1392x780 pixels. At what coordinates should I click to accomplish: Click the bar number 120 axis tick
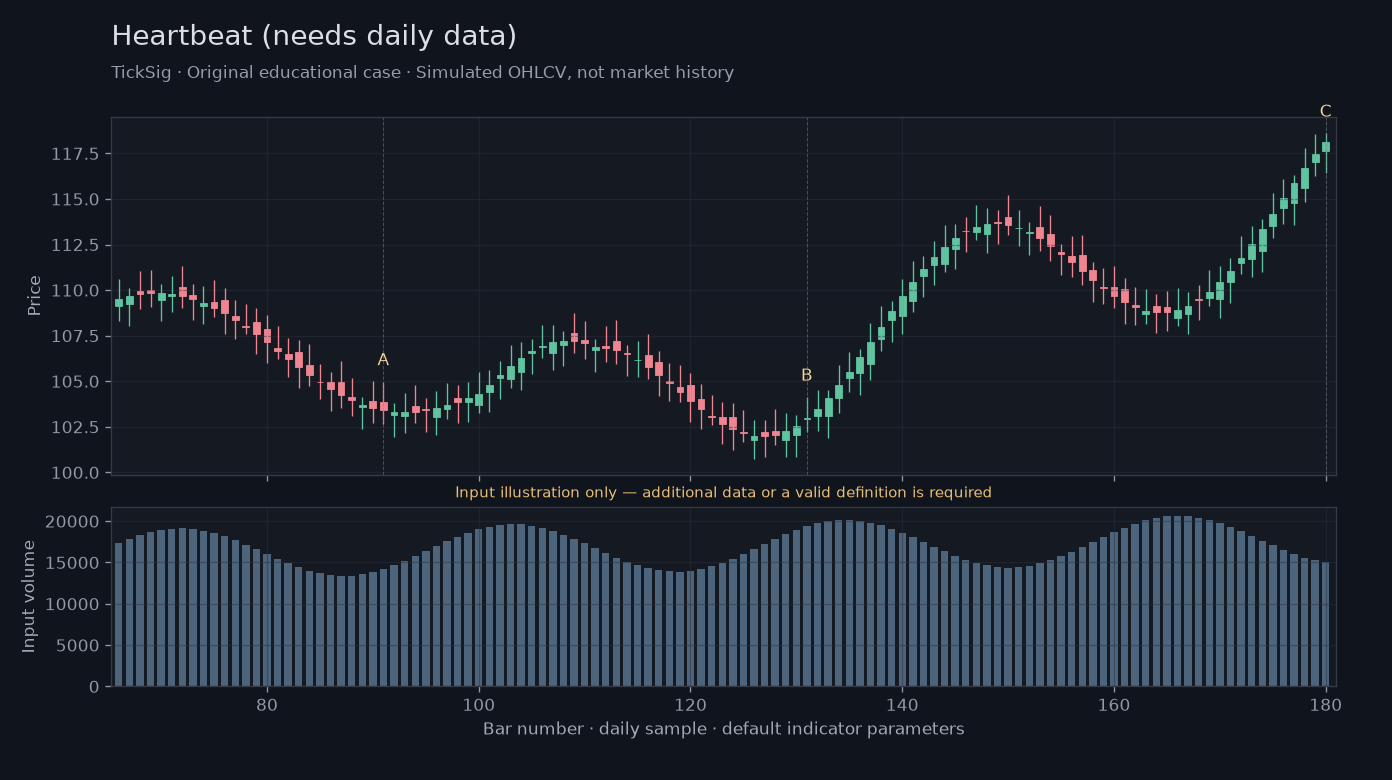click(690, 703)
